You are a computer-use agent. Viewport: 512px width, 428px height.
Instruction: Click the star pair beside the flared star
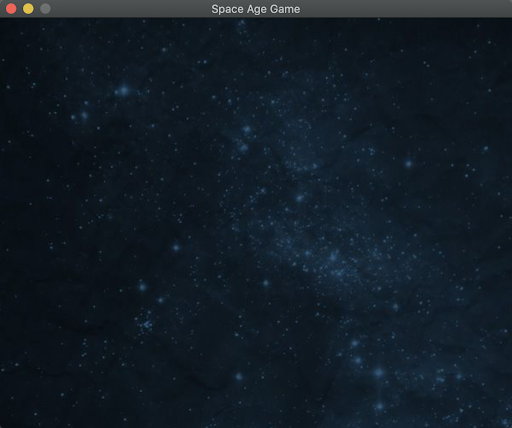click(79, 116)
